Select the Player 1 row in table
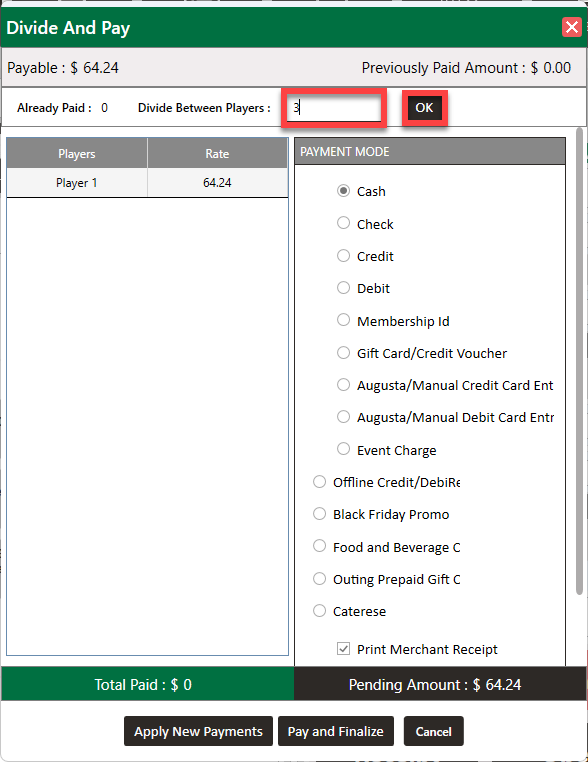588x762 pixels. (x=147, y=183)
